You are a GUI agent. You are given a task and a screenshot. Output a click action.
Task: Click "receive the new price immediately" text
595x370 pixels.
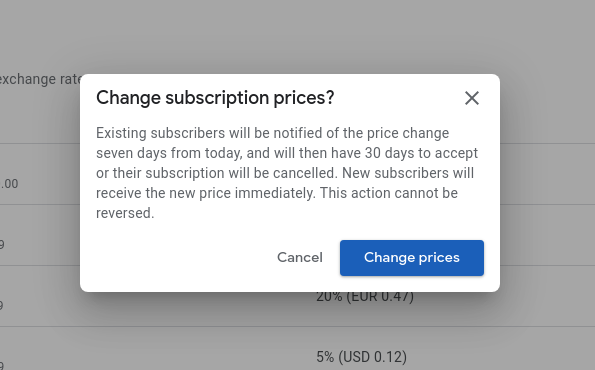tap(206, 193)
